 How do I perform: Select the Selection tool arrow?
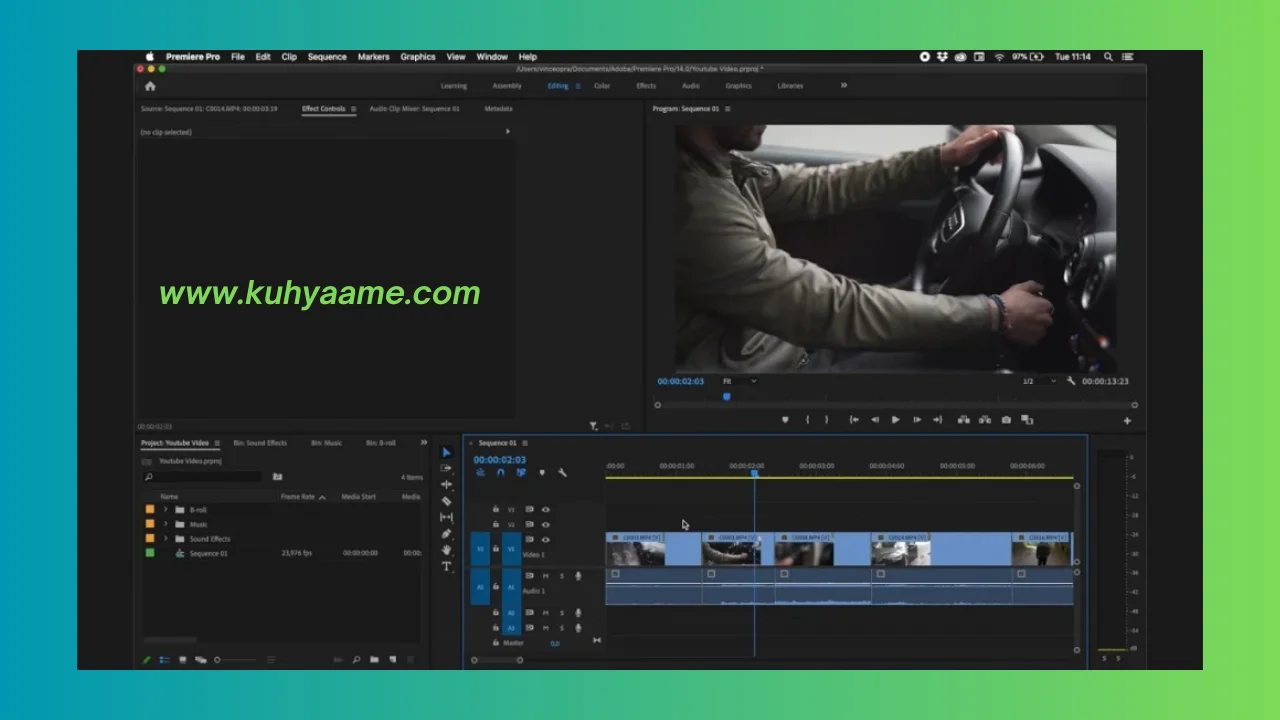tap(447, 452)
